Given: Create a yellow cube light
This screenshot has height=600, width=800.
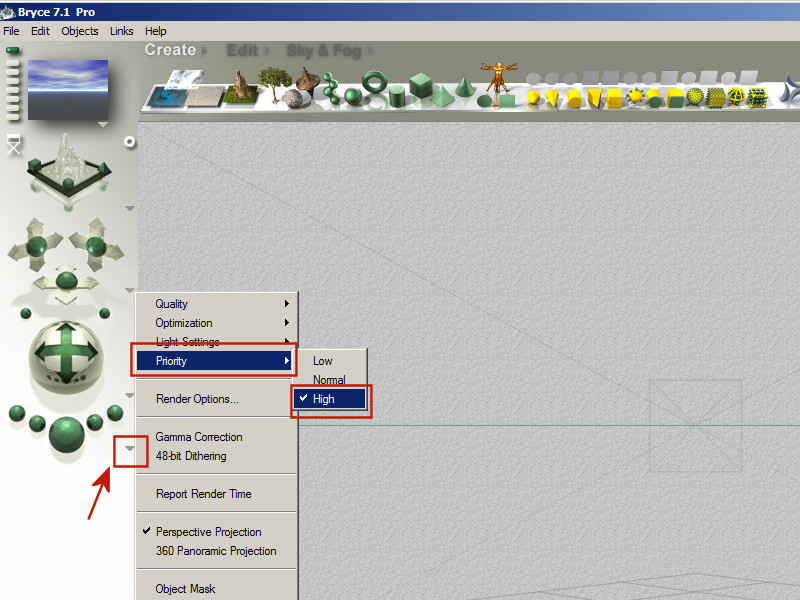Looking at the screenshot, I should [614, 98].
